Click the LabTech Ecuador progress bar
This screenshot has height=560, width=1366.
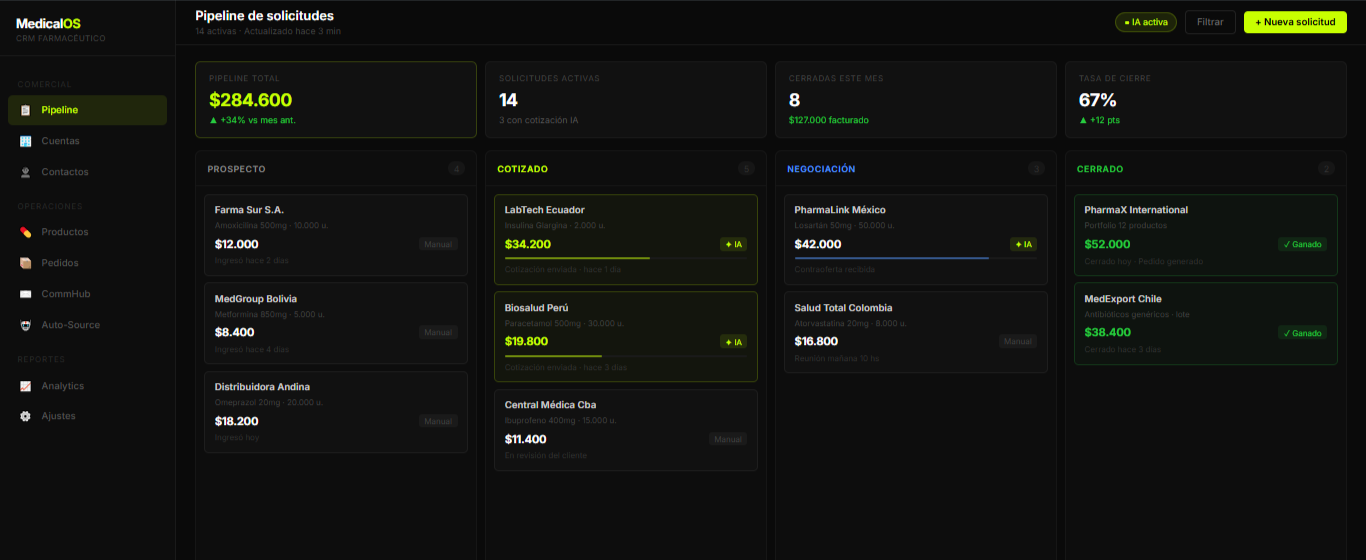626,258
